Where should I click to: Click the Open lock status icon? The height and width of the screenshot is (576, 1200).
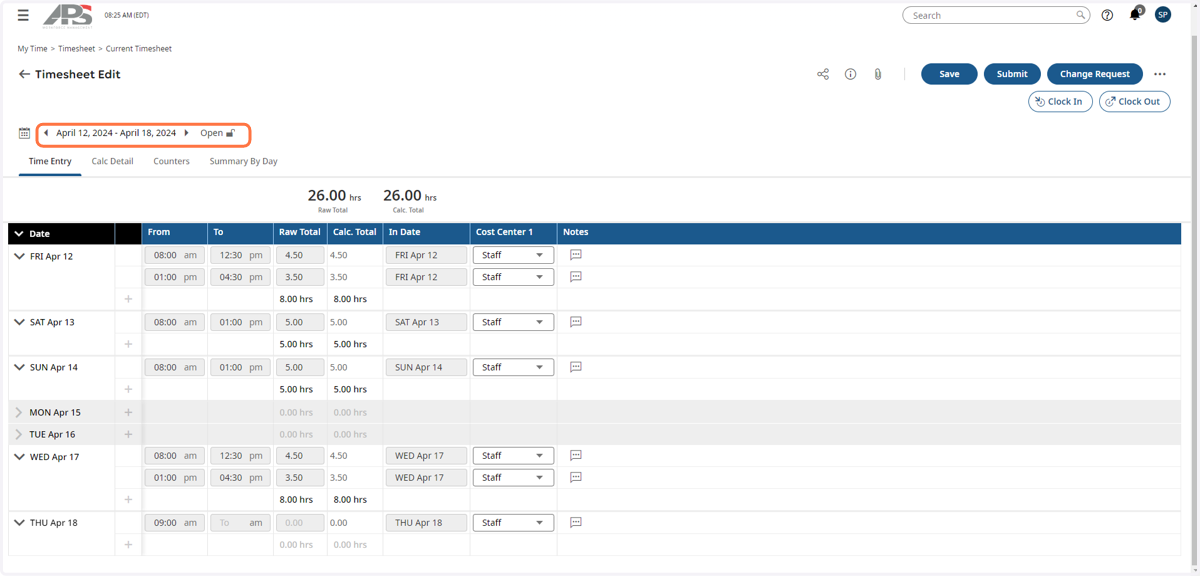[x=230, y=133]
